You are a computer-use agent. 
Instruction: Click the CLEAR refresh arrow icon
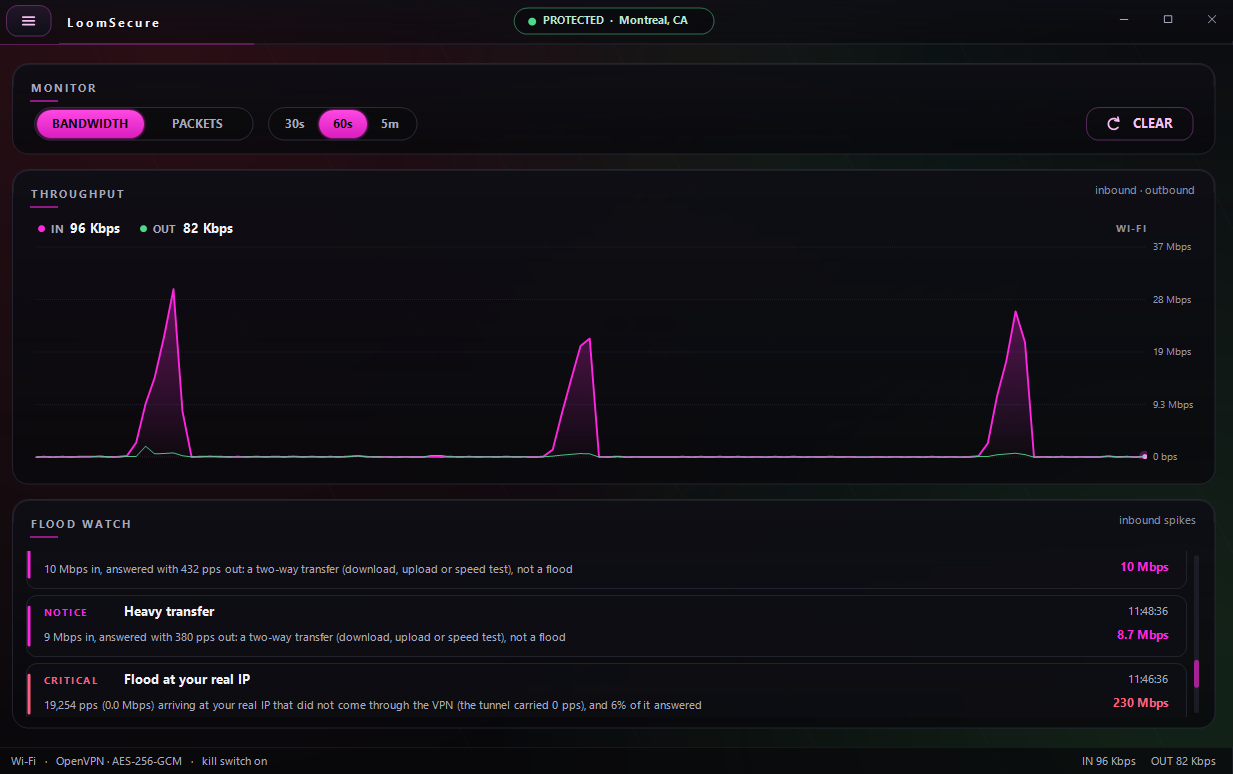(1114, 124)
